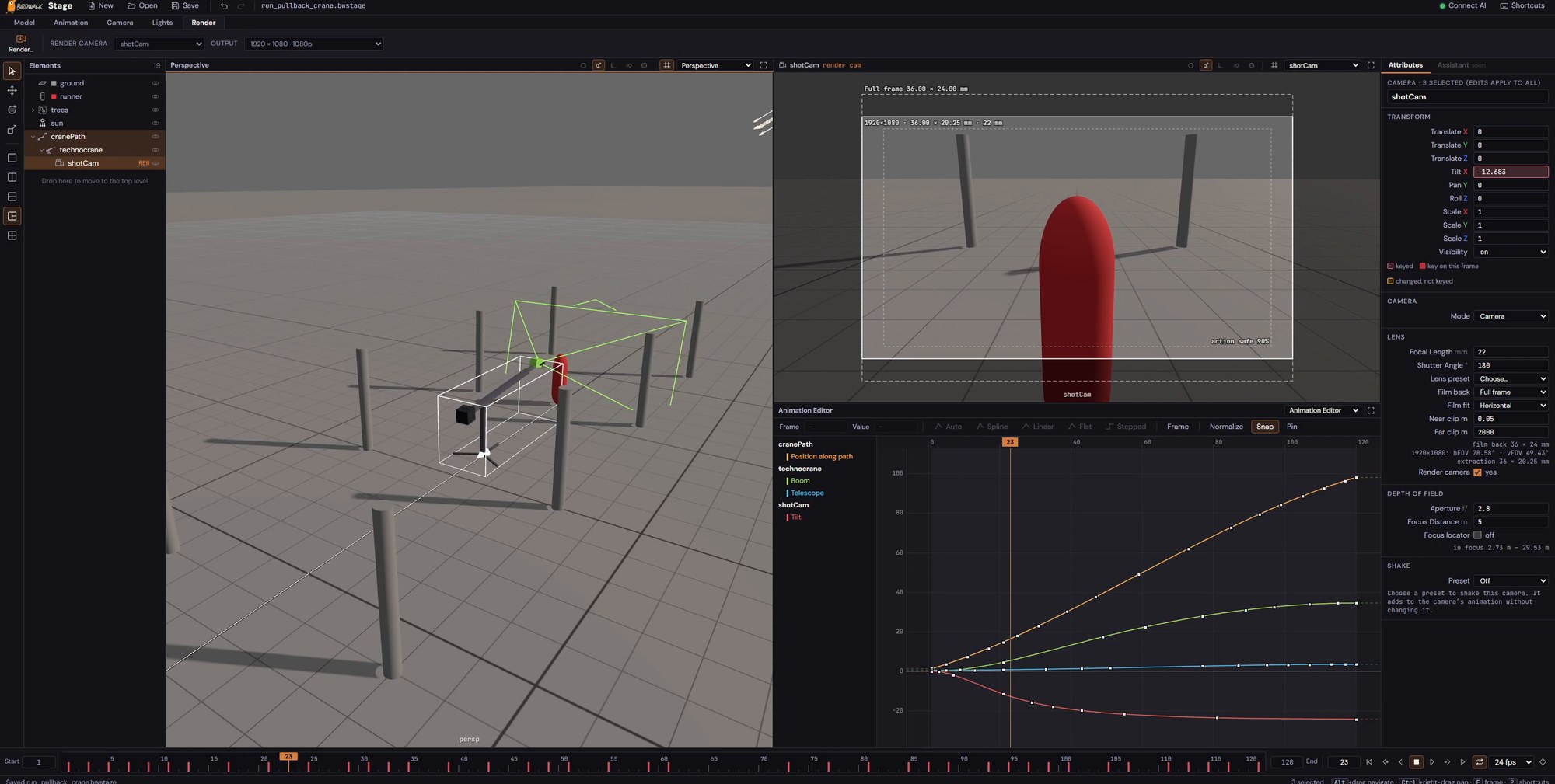
Task: Collapse the cranePath tree node
Action: pos(33,137)
